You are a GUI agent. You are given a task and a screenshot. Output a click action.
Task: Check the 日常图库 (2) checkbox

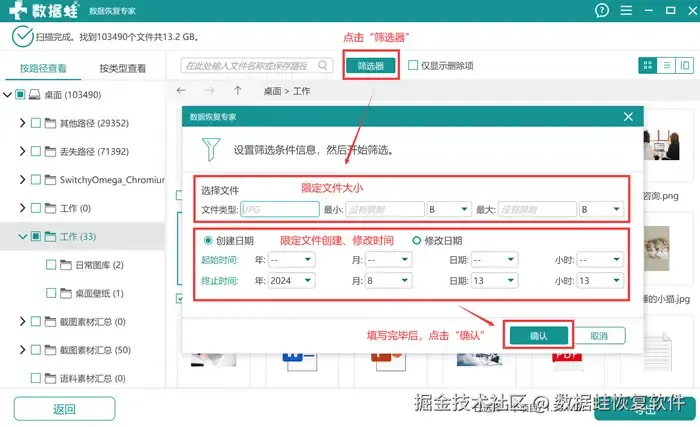[x=51, y=265]
